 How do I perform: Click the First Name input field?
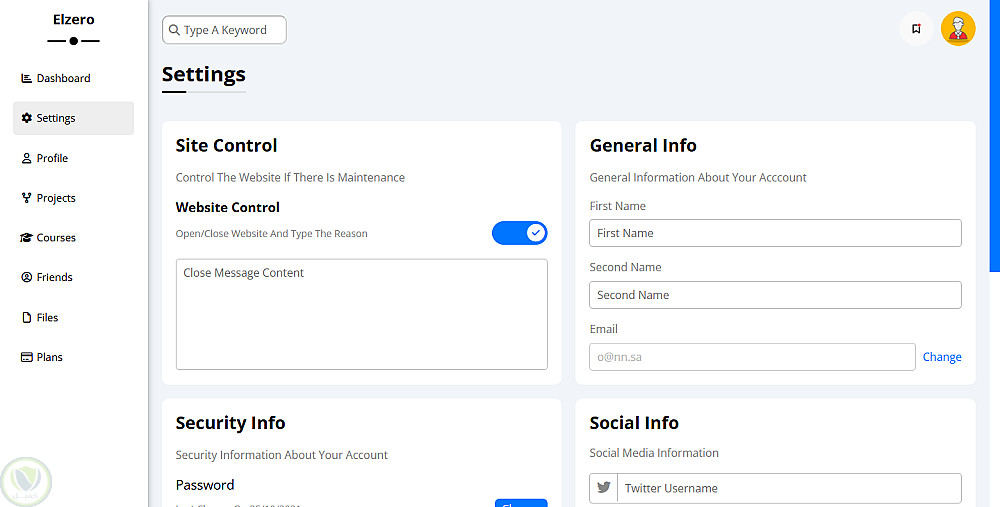pos(775,233)
